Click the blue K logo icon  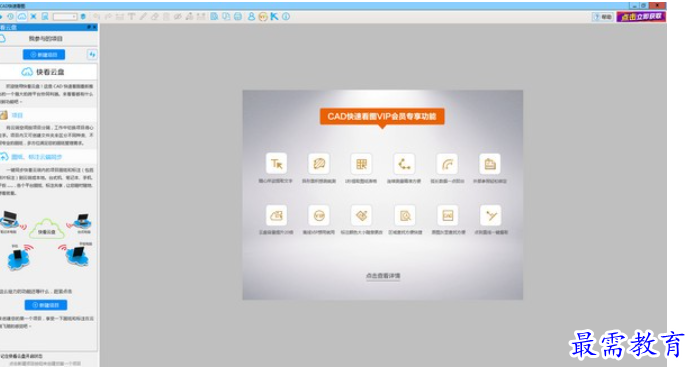[274, 16]
